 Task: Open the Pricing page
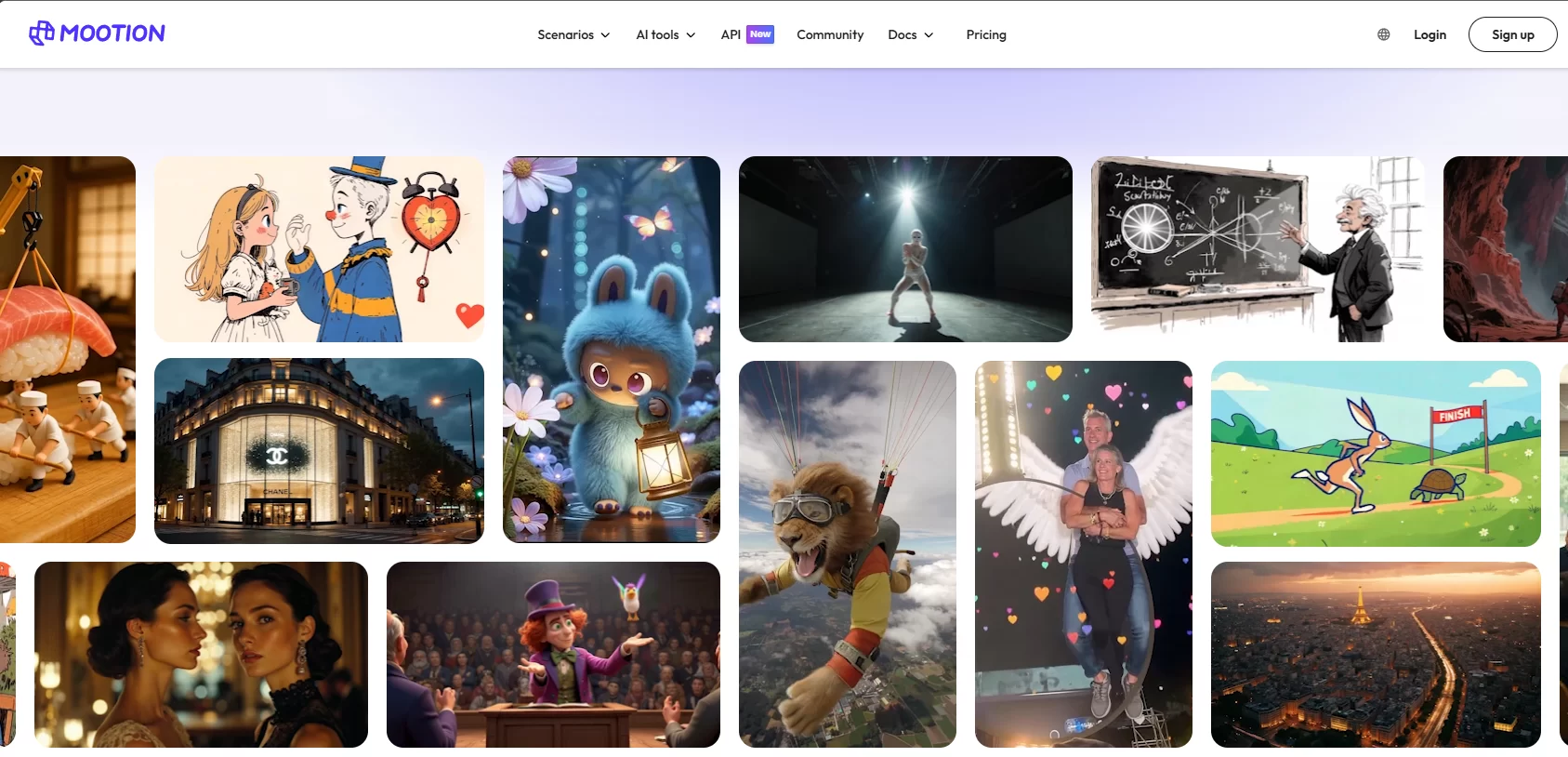[x=986, y=34]
